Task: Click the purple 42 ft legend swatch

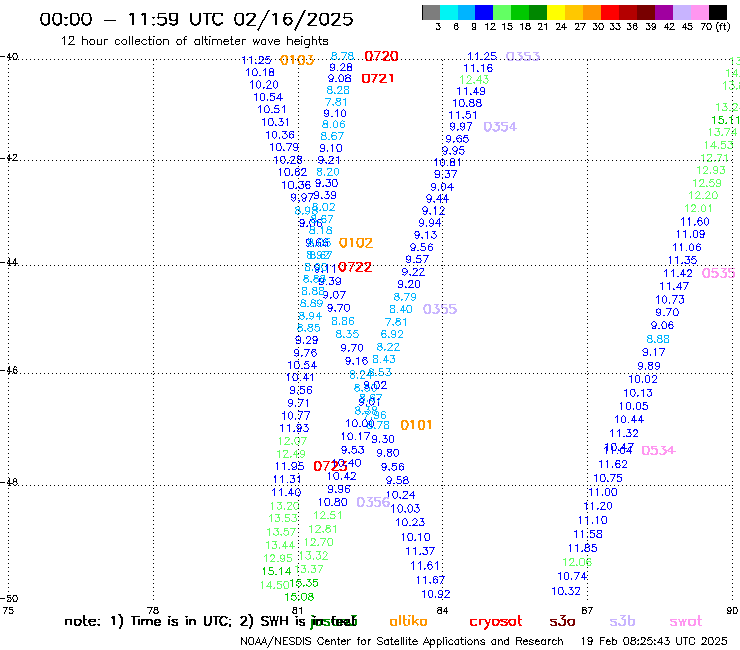Action: tap(663, 12)
